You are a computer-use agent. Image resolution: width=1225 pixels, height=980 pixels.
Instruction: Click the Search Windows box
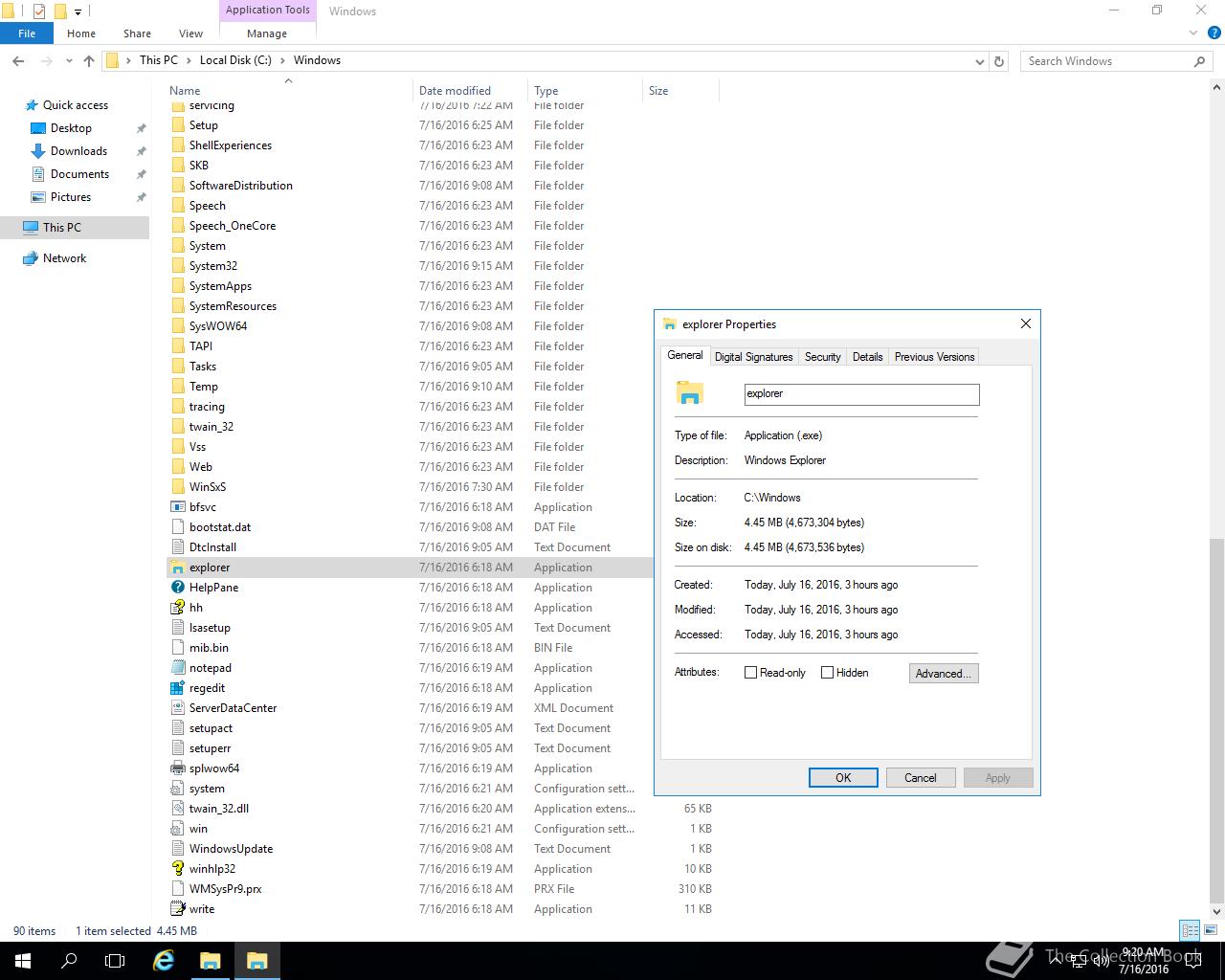1116,61
